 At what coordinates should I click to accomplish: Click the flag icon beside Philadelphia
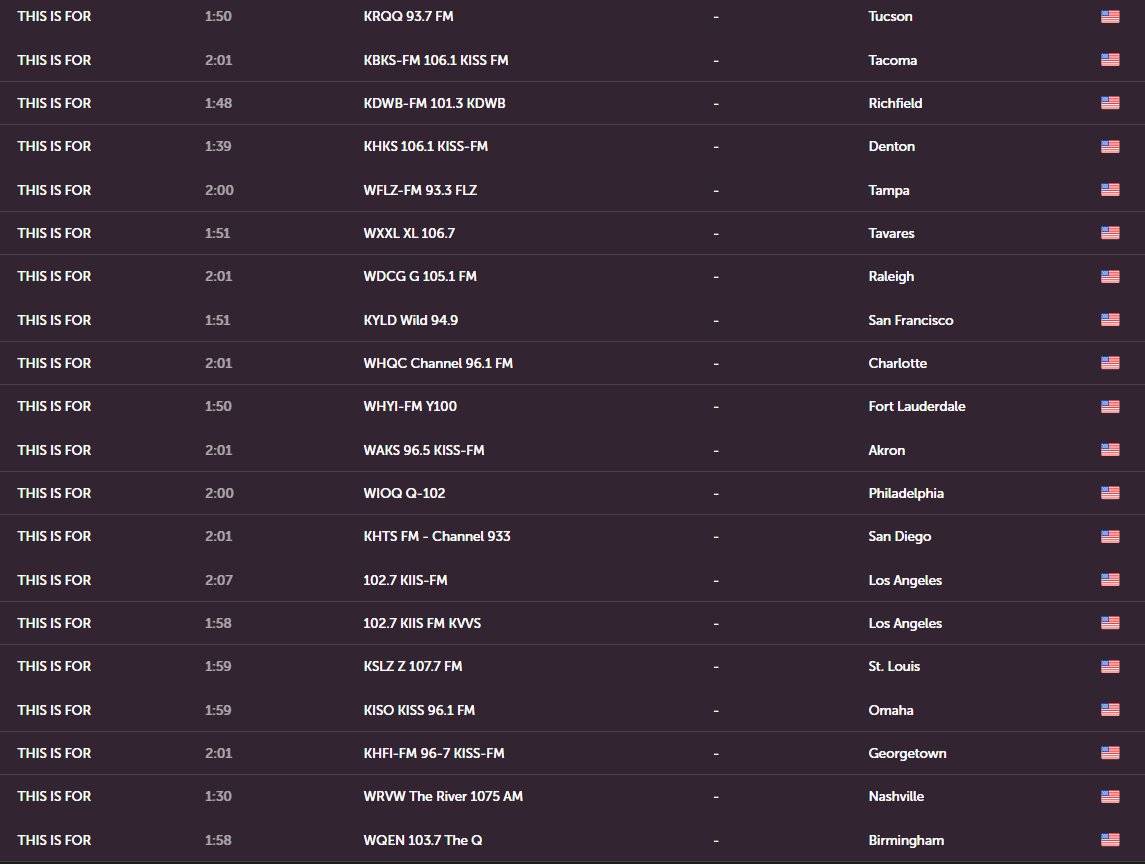point(1110,493)
